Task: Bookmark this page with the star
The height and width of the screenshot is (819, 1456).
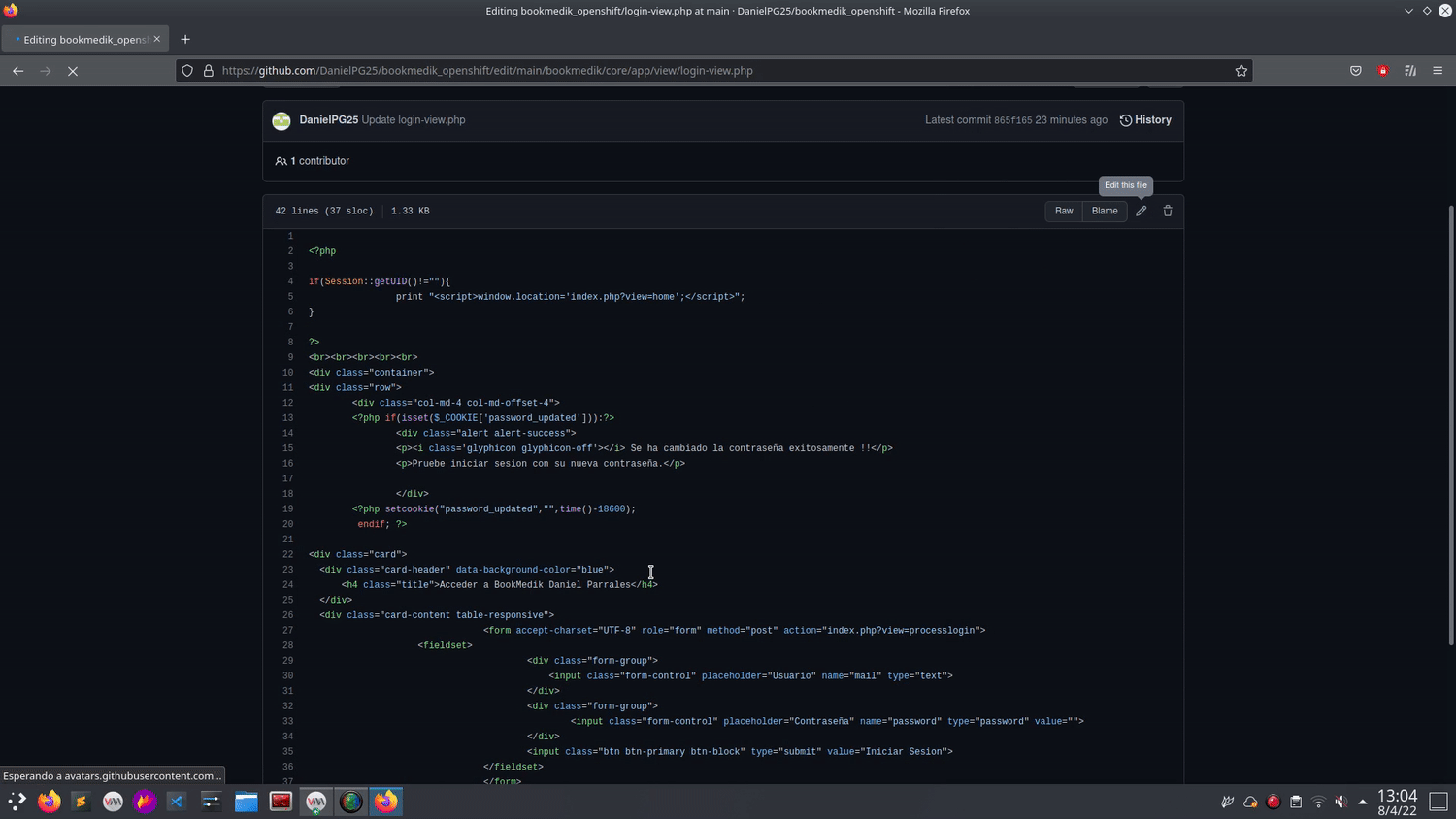Action: [x=1241, y=71]
